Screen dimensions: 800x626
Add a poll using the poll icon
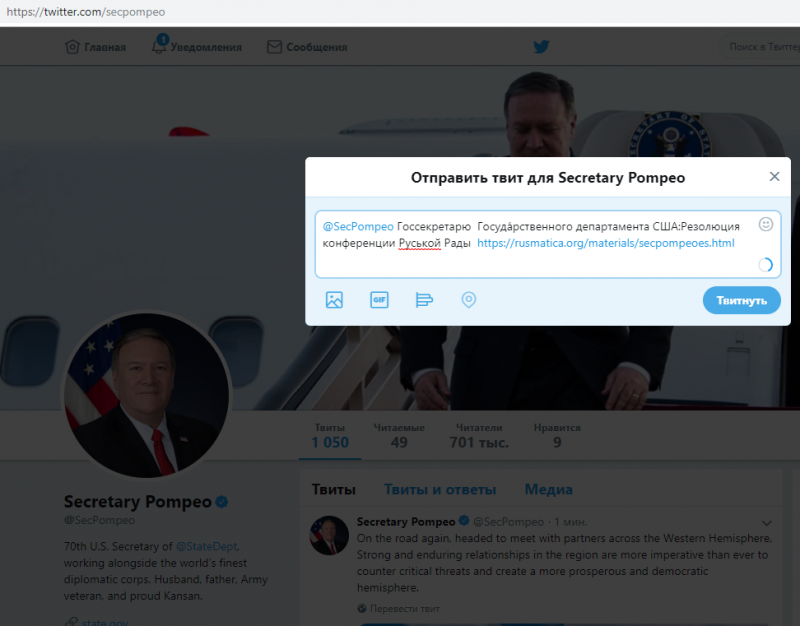click(424, 299)
